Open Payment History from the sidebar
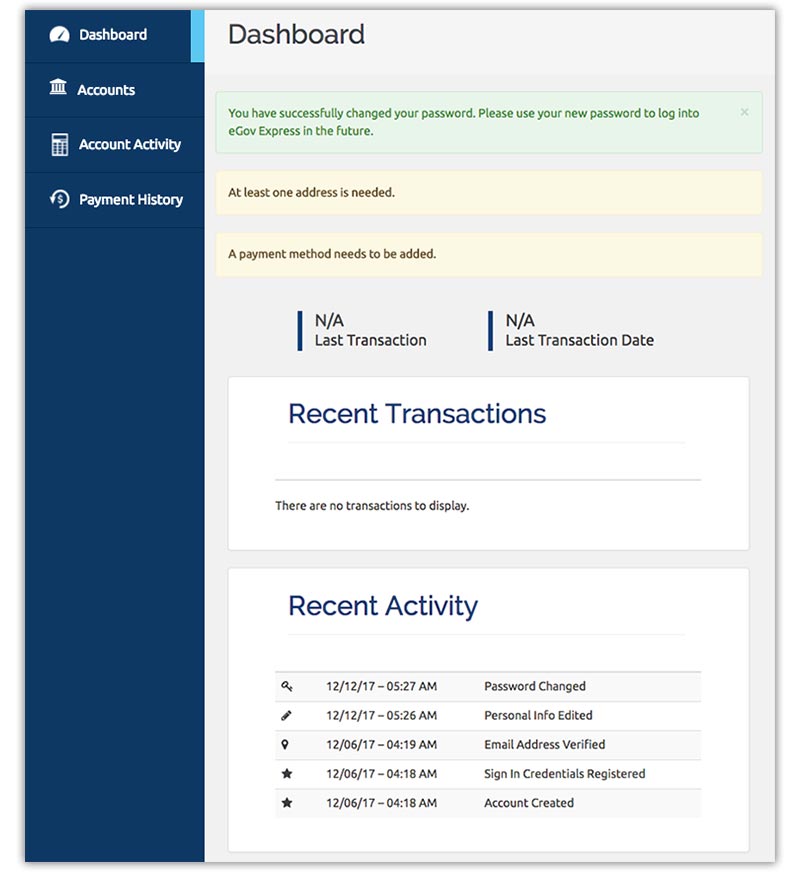This screenshot has width=800, height=872. point(115,200)
